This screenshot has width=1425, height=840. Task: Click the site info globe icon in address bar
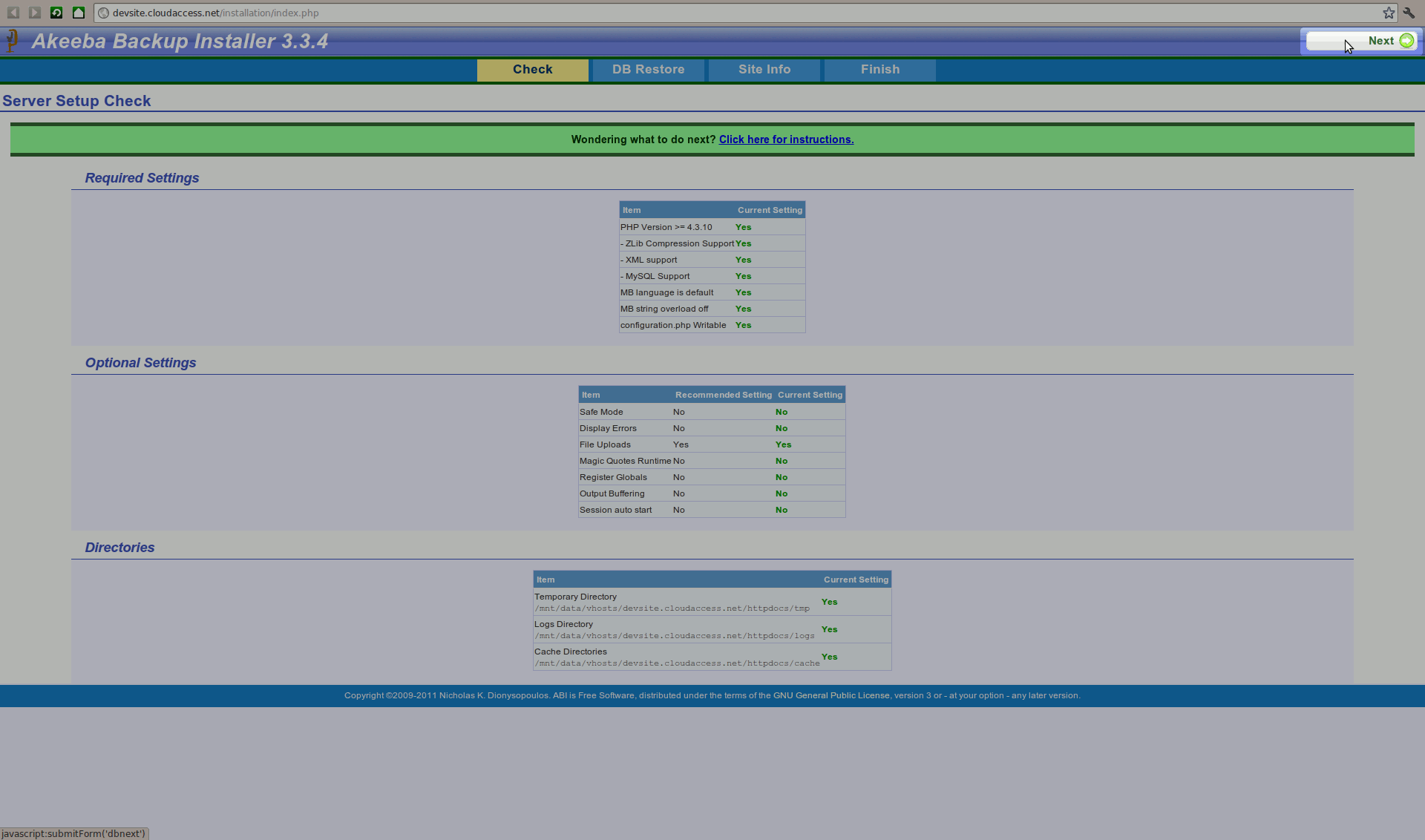(104, 13)
